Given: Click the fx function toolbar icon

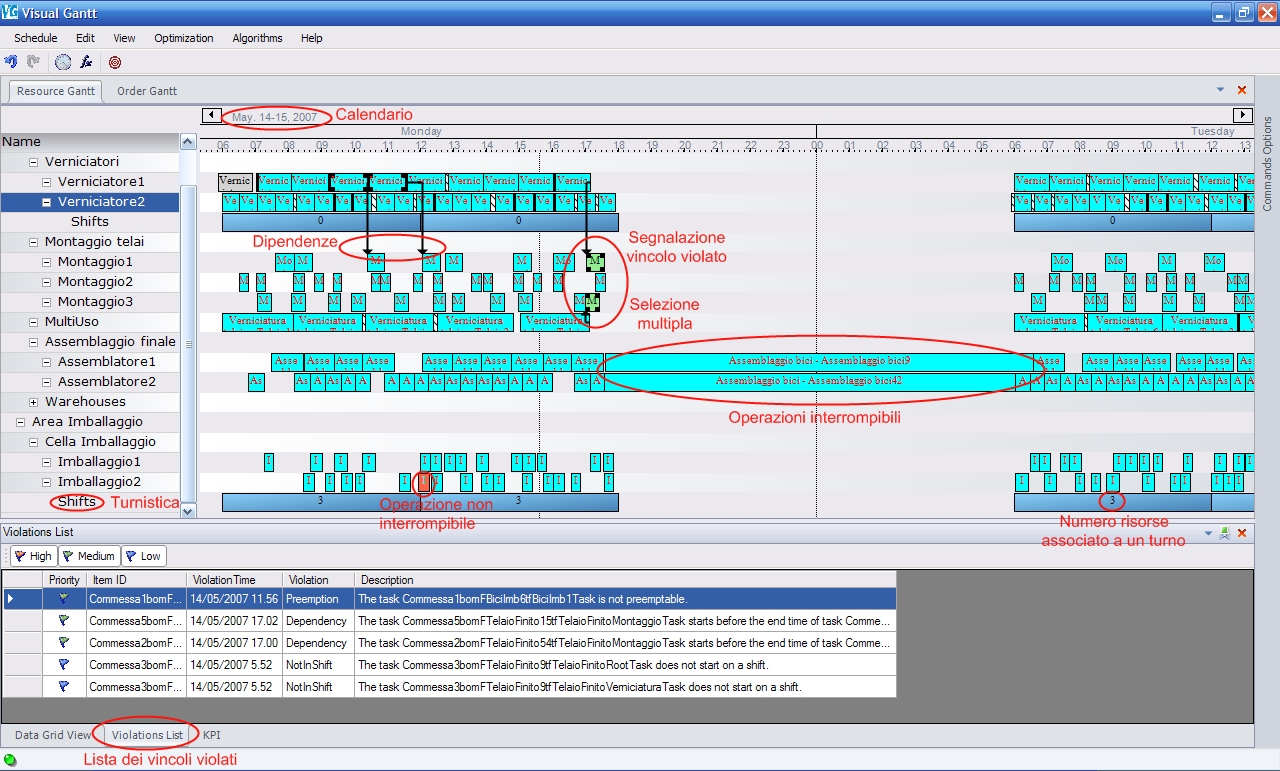Looking at the screenshot, I should [87, 62].
